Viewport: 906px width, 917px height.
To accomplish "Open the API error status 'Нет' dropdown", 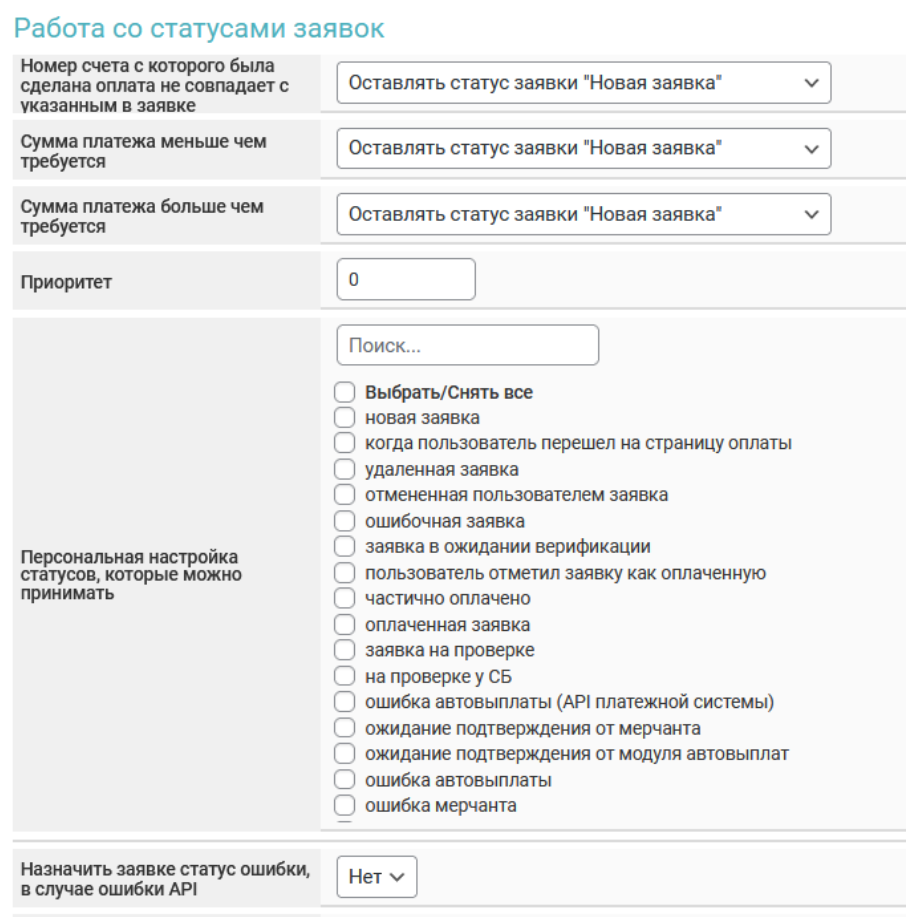I will [x=376, y=877].
